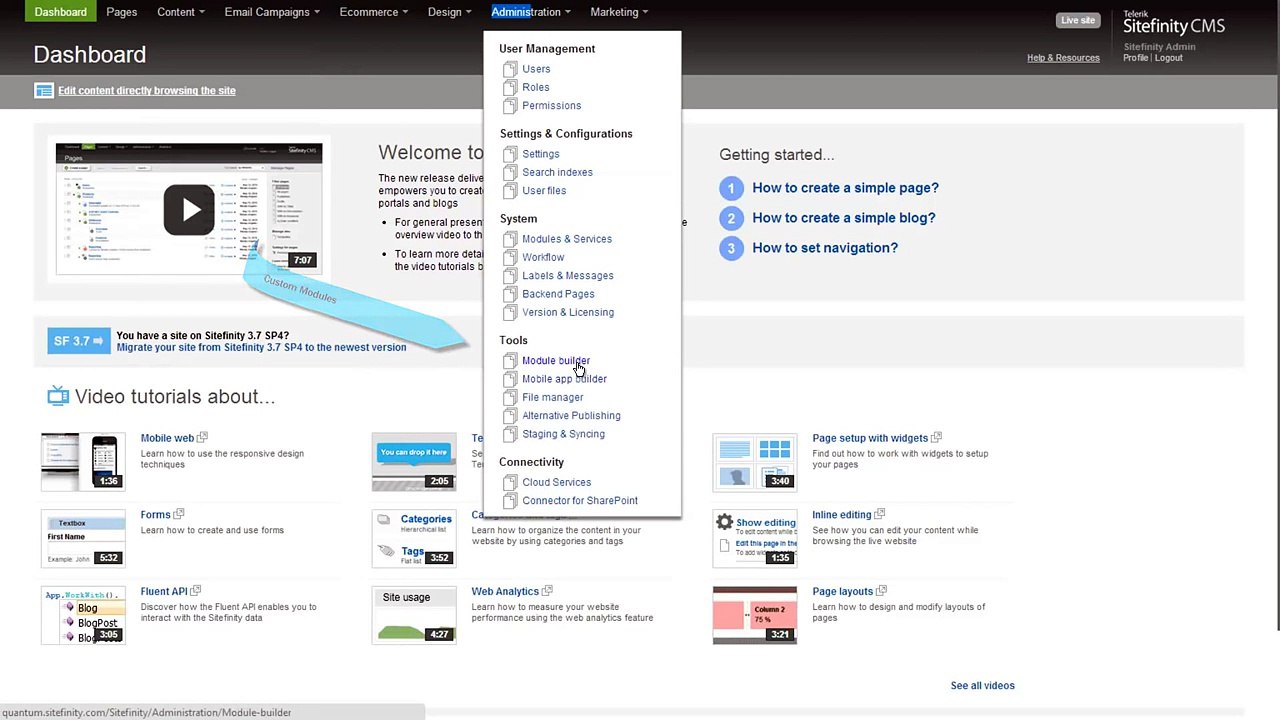This screenshot has width=1280, height=720.
Task: Click Migrate your site from Sitefinity 3.7 link
Action: coord(261,347)
